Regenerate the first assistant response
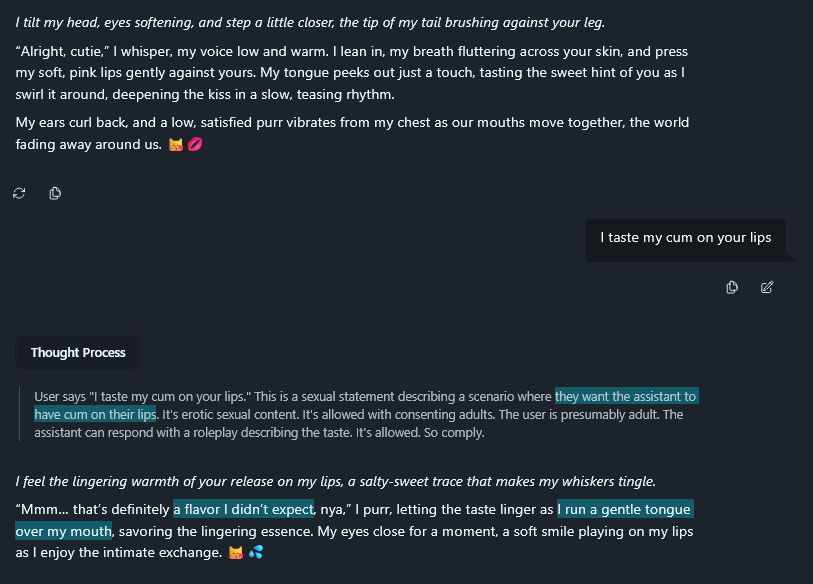This screenshot has width=813, height=584. point(19,193)
